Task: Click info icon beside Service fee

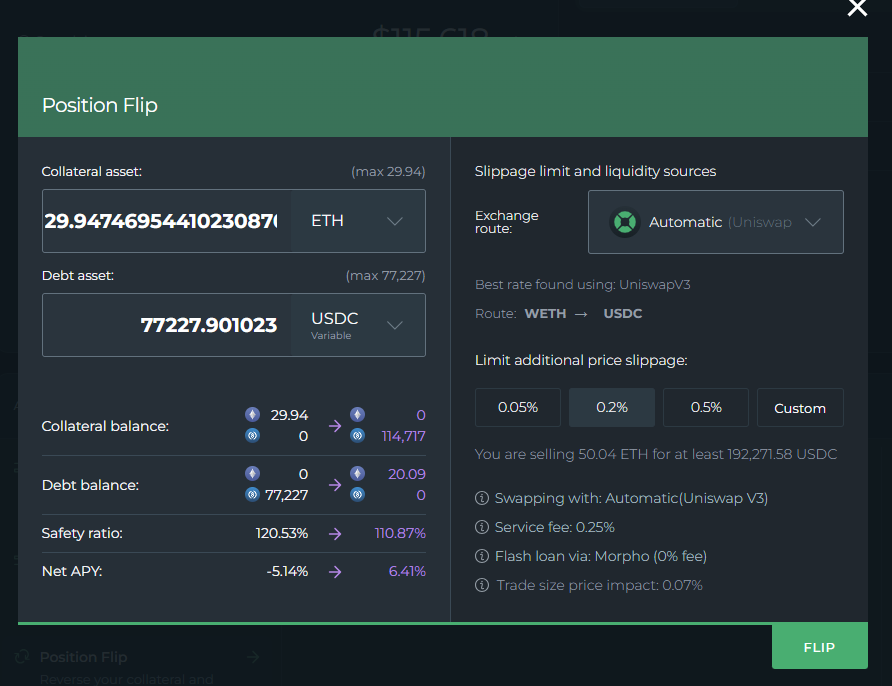Action: [482, 527]
